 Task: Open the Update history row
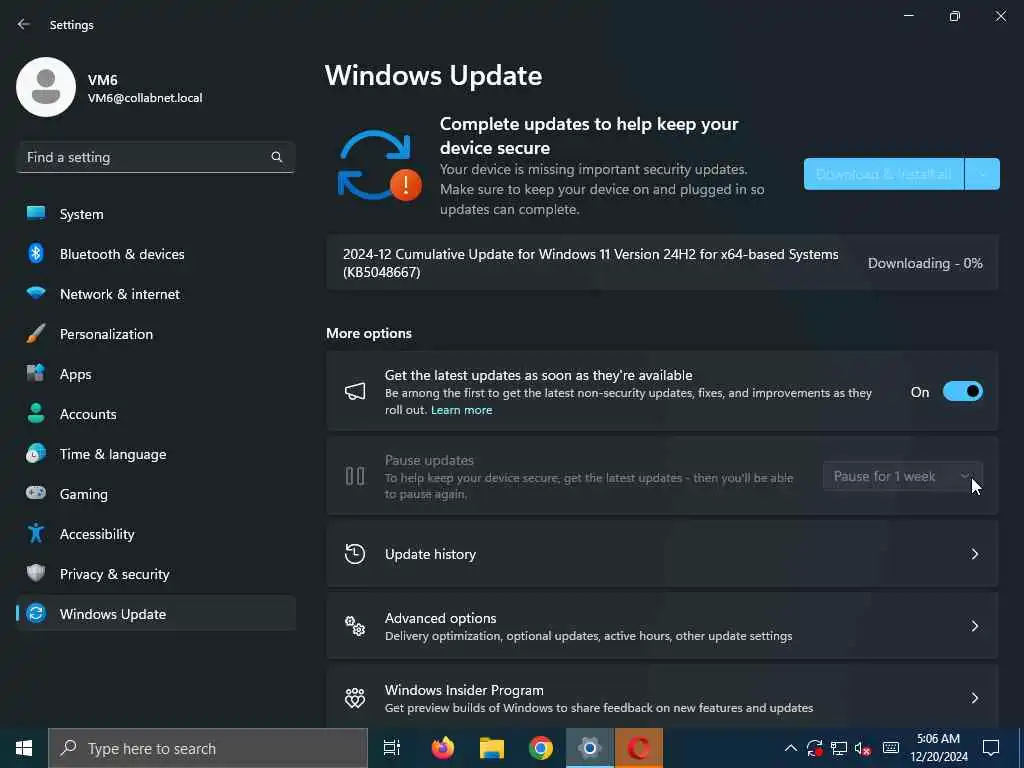(662, 554)
